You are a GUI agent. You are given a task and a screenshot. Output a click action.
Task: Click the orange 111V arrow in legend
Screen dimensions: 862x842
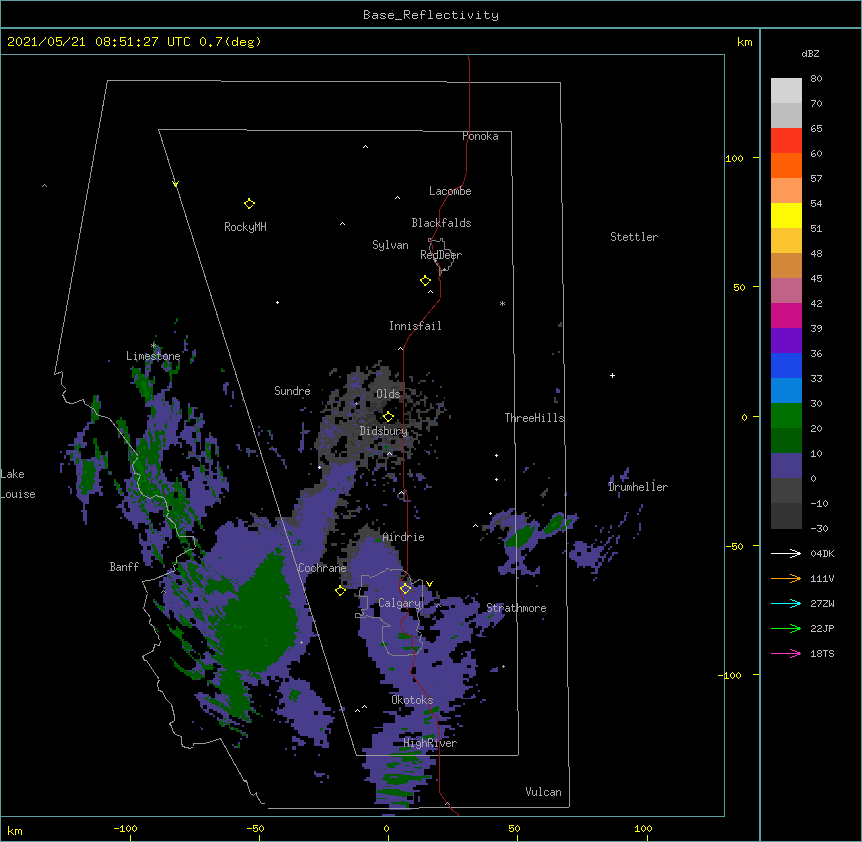pyautogui.click(x=786, y=578)
